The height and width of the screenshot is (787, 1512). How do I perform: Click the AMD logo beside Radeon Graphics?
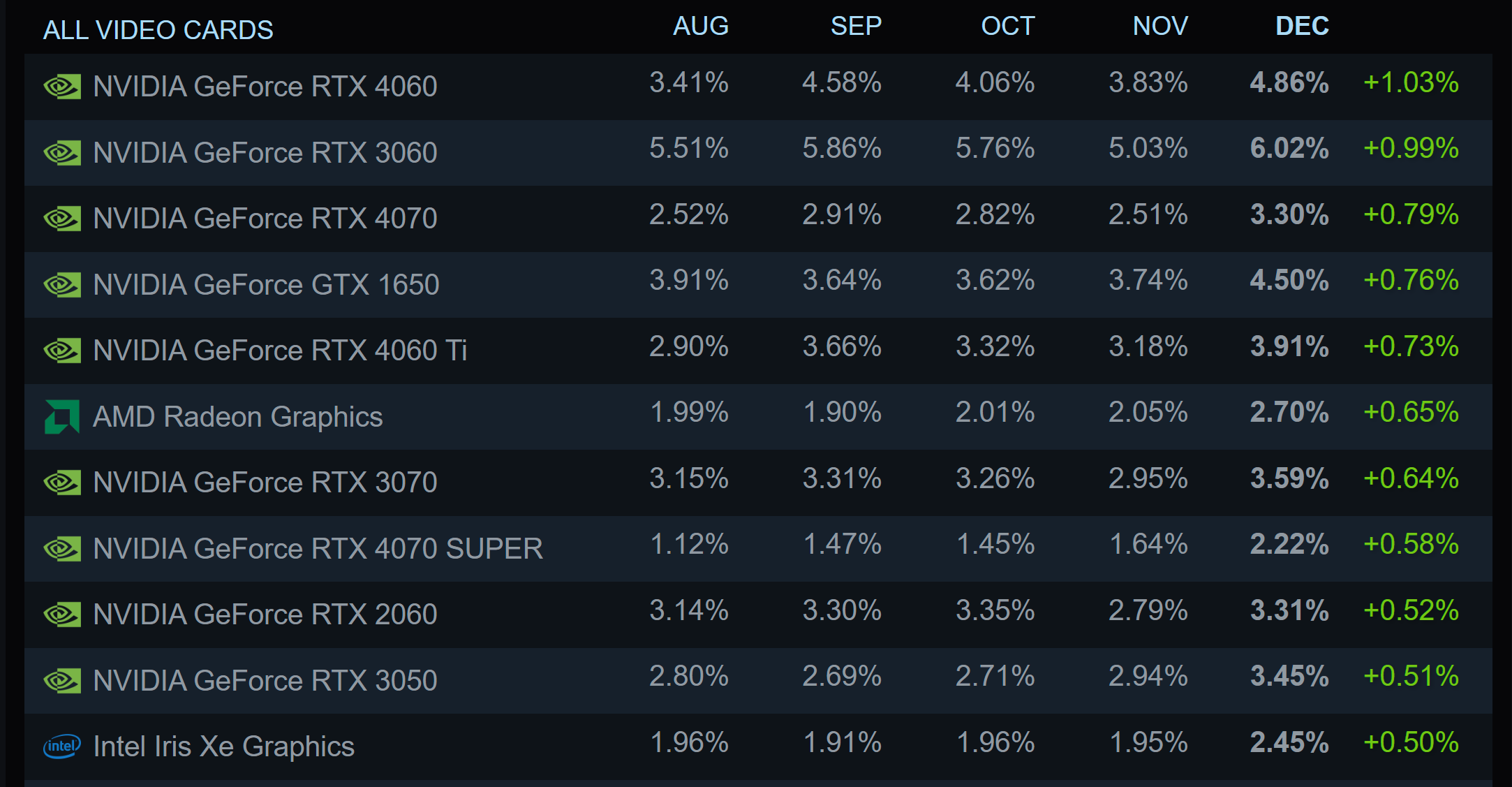[x=62, y=417]
